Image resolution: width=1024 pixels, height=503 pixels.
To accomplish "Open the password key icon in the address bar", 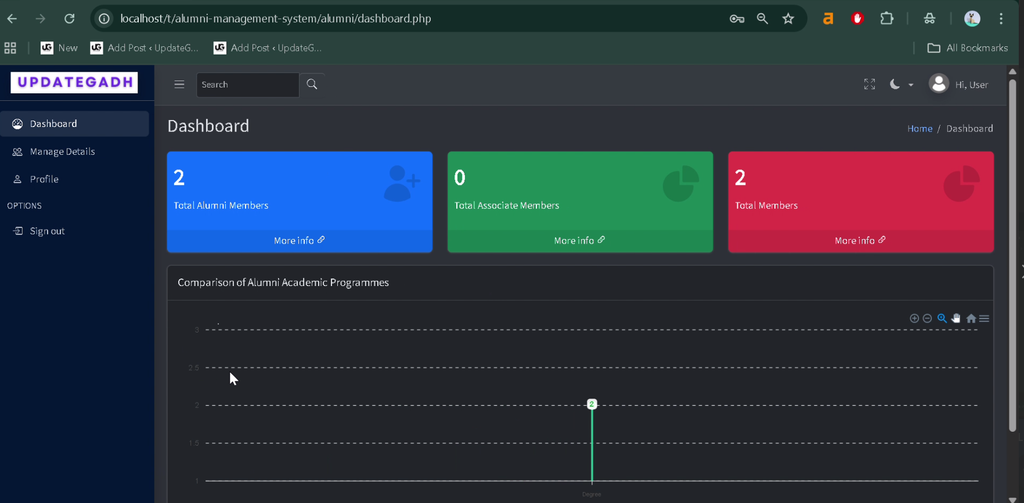I will [737, 19].
